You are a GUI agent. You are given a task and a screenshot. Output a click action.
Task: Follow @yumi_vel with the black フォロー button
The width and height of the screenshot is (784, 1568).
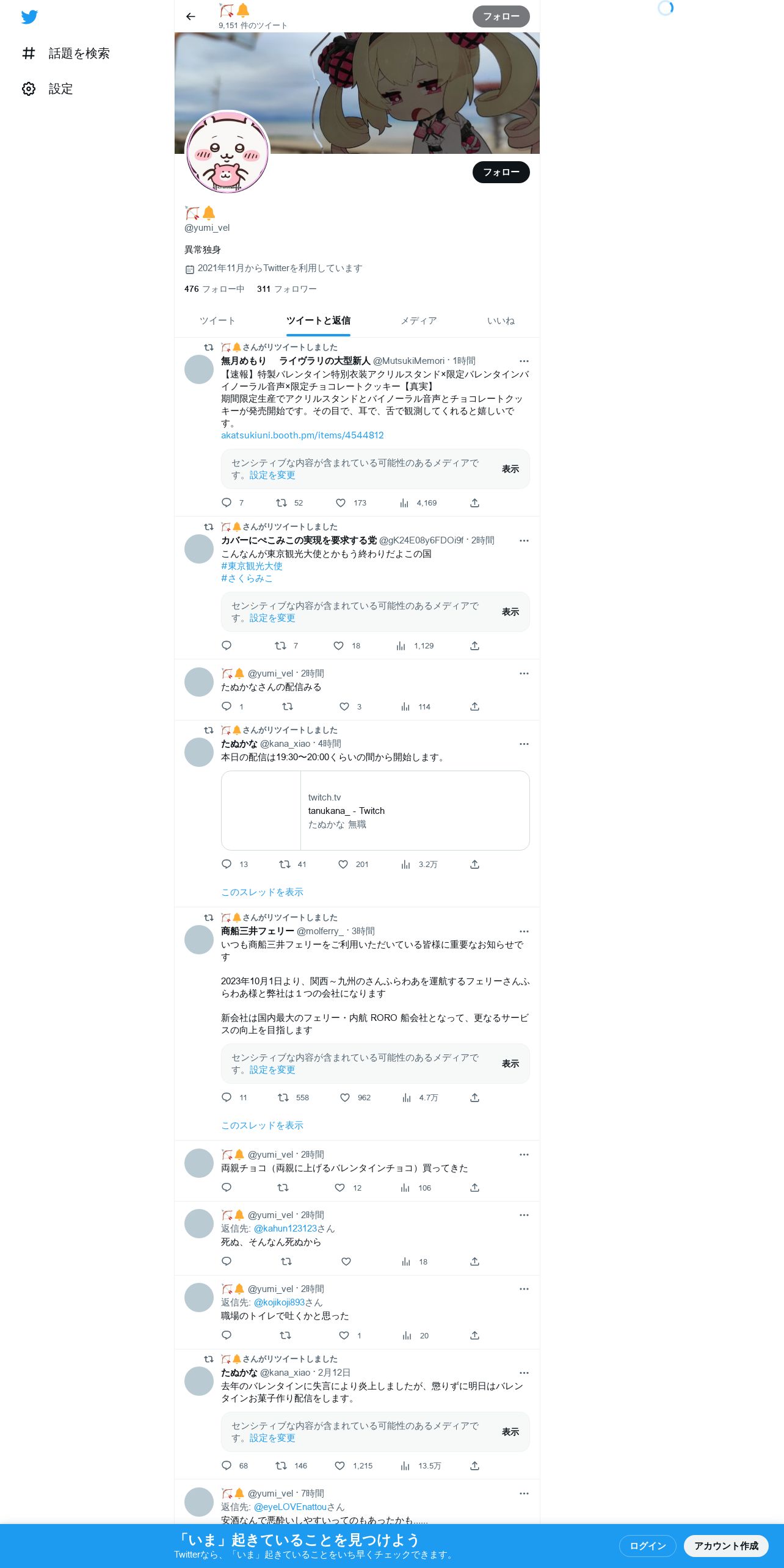coord(501,172)
